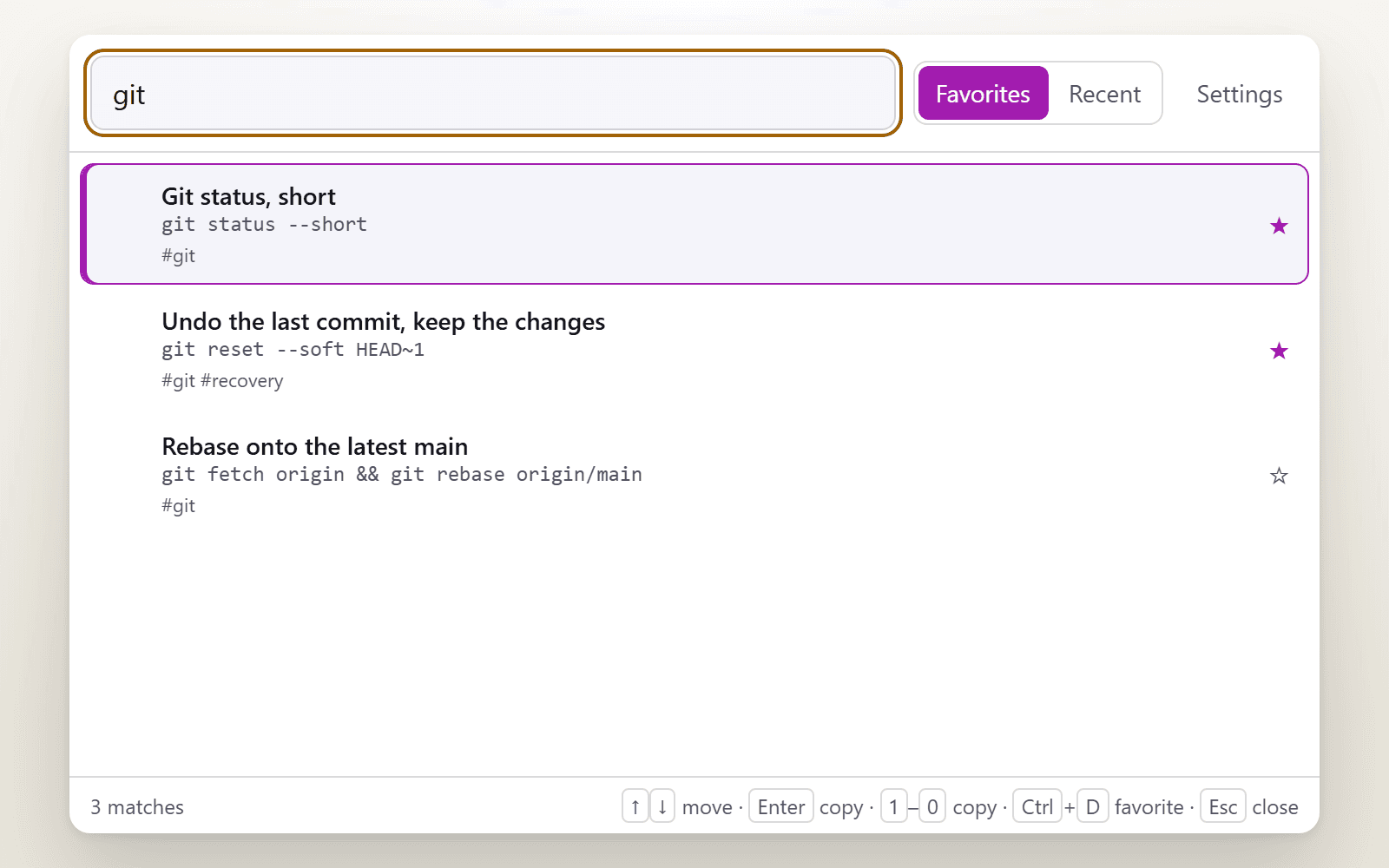This screenshot has width=1389, height=868.
Task: Click the up arrow key hint
Action: pos(635,806)
